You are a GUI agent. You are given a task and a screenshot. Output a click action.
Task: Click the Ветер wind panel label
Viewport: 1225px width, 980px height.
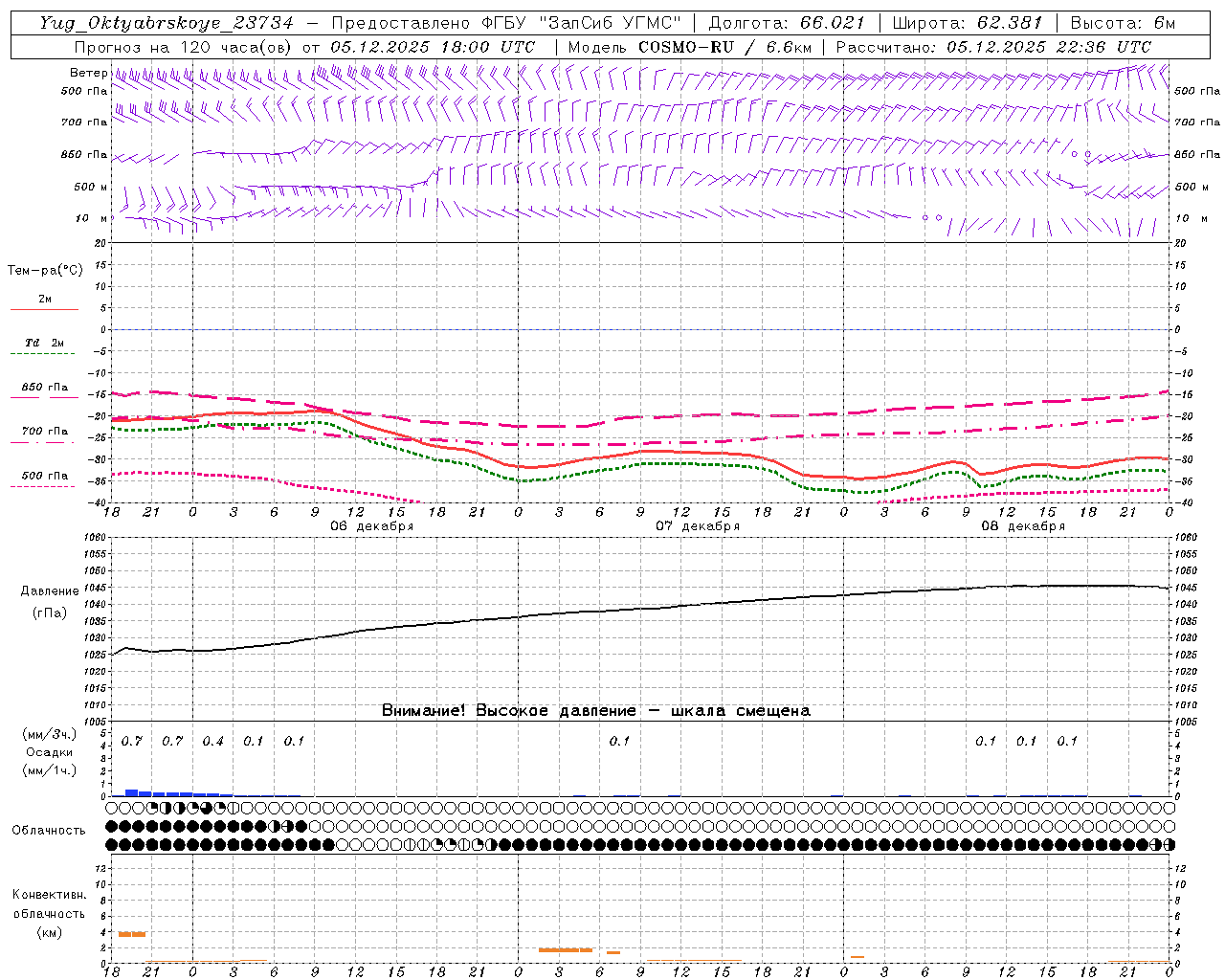(88, 73)
